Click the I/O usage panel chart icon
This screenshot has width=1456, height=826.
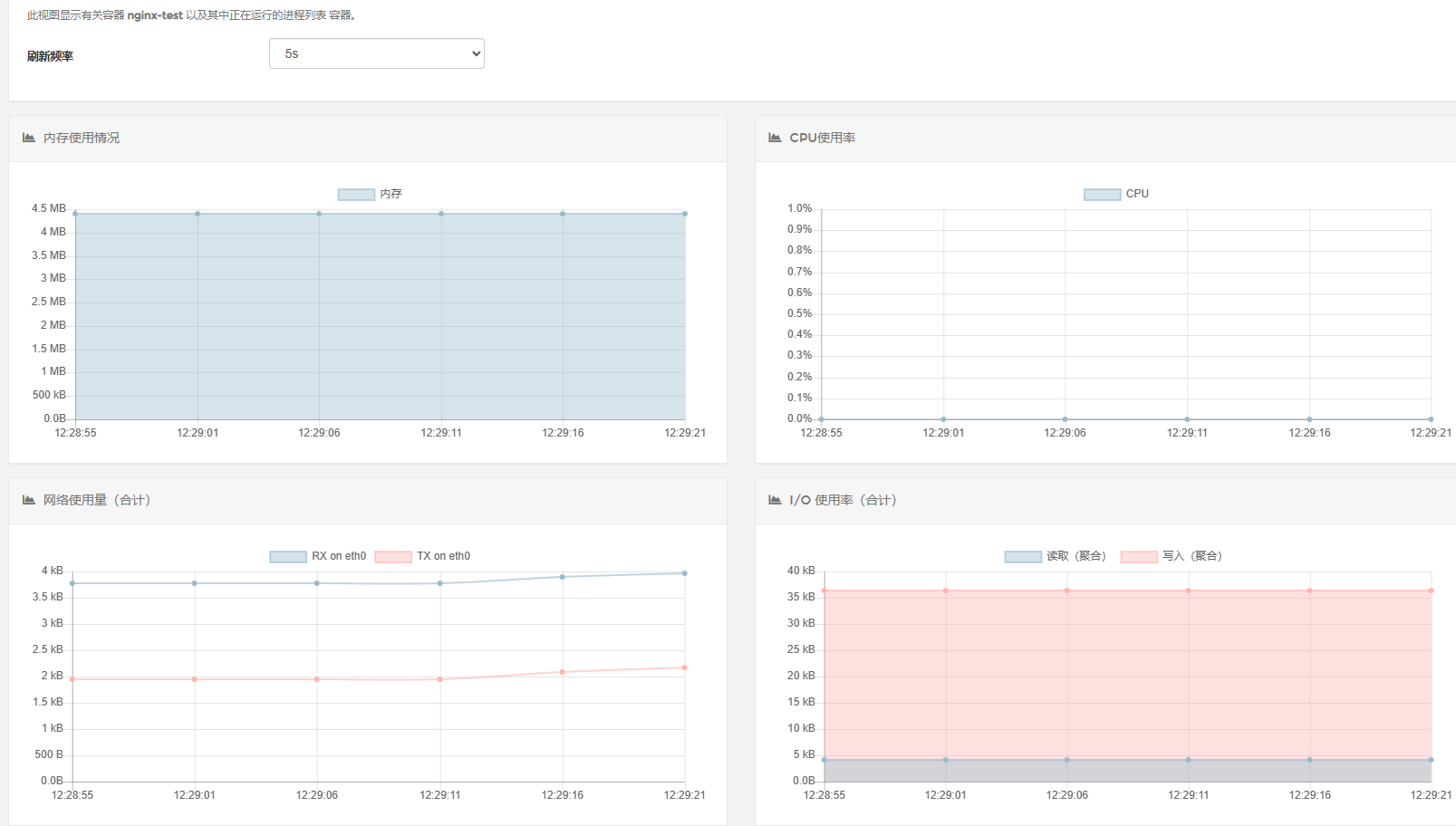(775, 500)
